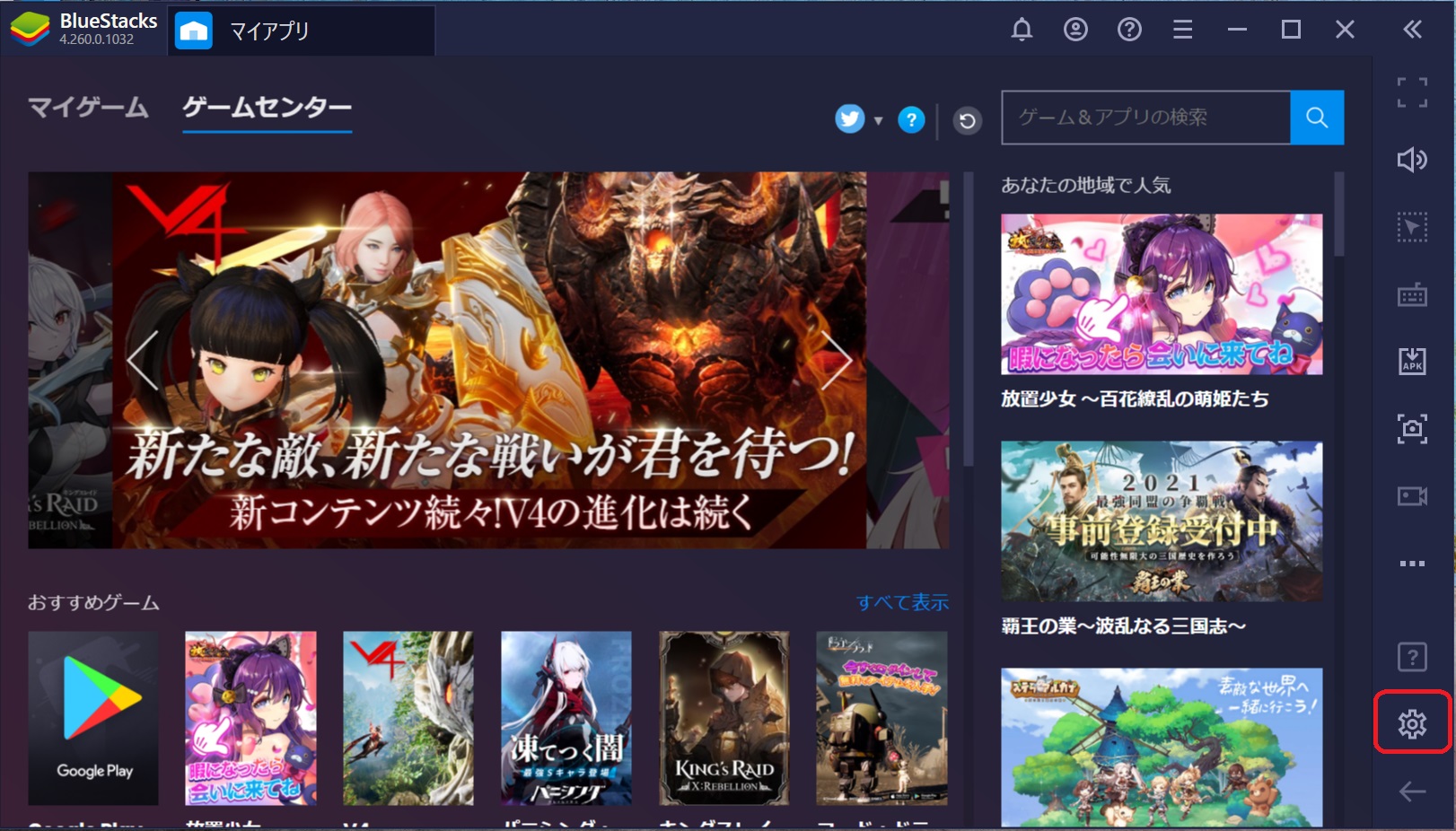The width and height of the screenshot is (1456, 831).
Task: Go to previous banner slide
Action: coord(142,360)
